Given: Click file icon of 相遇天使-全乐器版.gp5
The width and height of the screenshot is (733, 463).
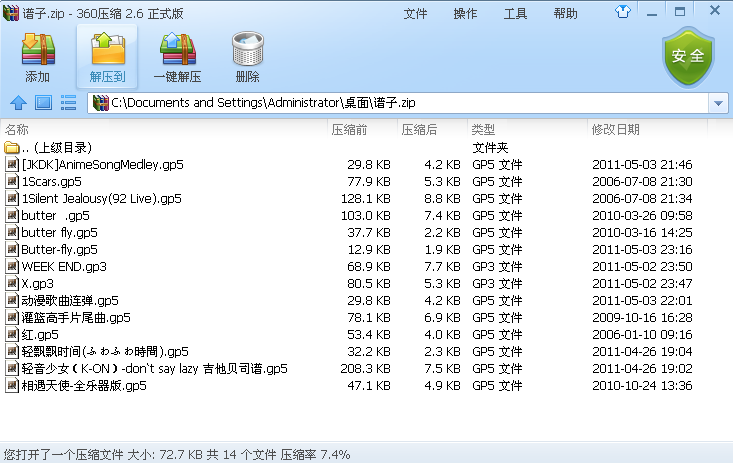Looking at the screenshot, I should (12, 385).
